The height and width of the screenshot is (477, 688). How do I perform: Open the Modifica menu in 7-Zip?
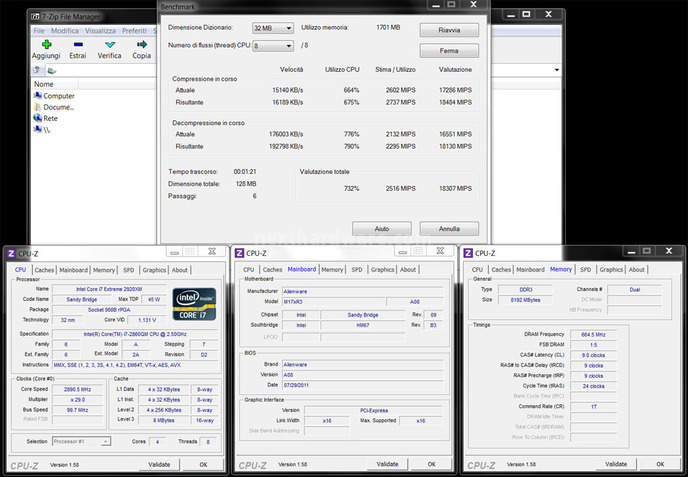65,31
